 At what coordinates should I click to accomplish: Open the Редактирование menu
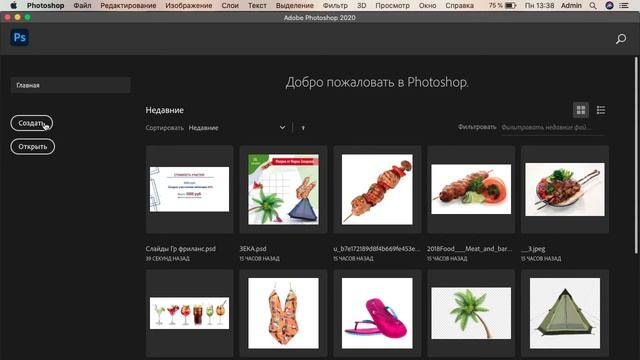click(x=128, y=6)
